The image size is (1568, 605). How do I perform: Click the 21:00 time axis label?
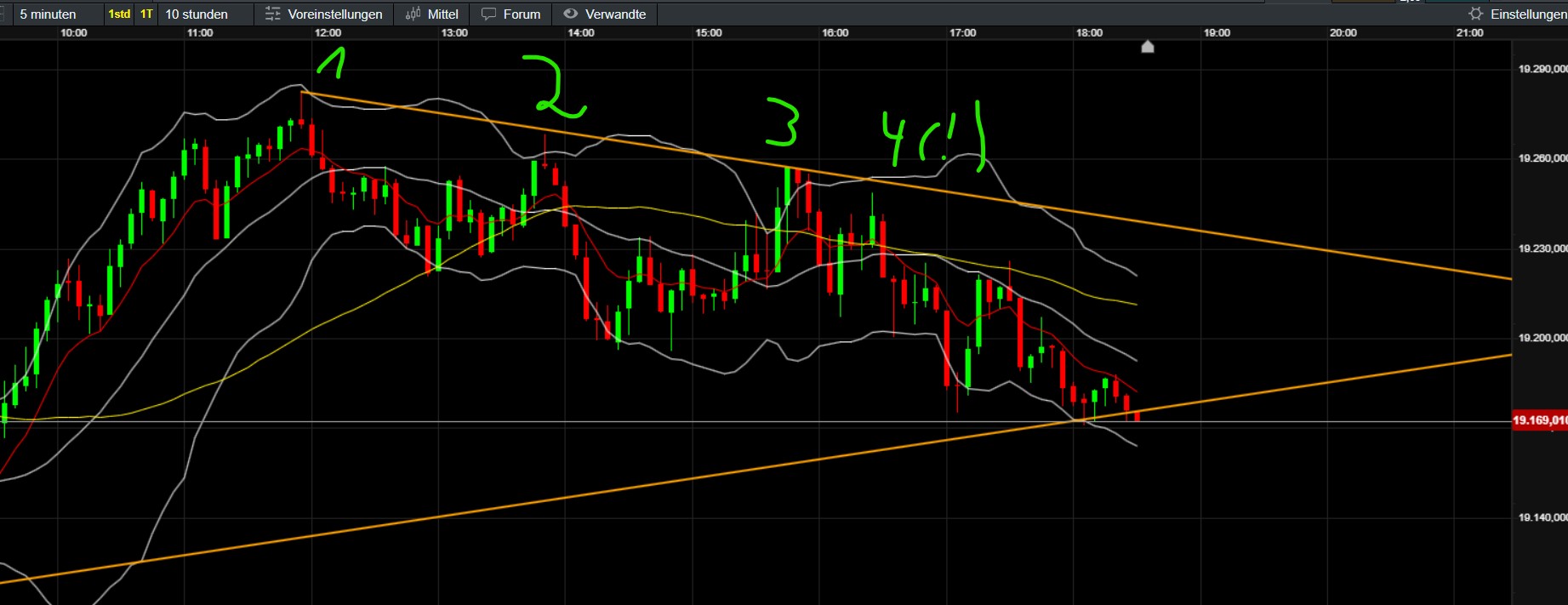pos(1469,33)
